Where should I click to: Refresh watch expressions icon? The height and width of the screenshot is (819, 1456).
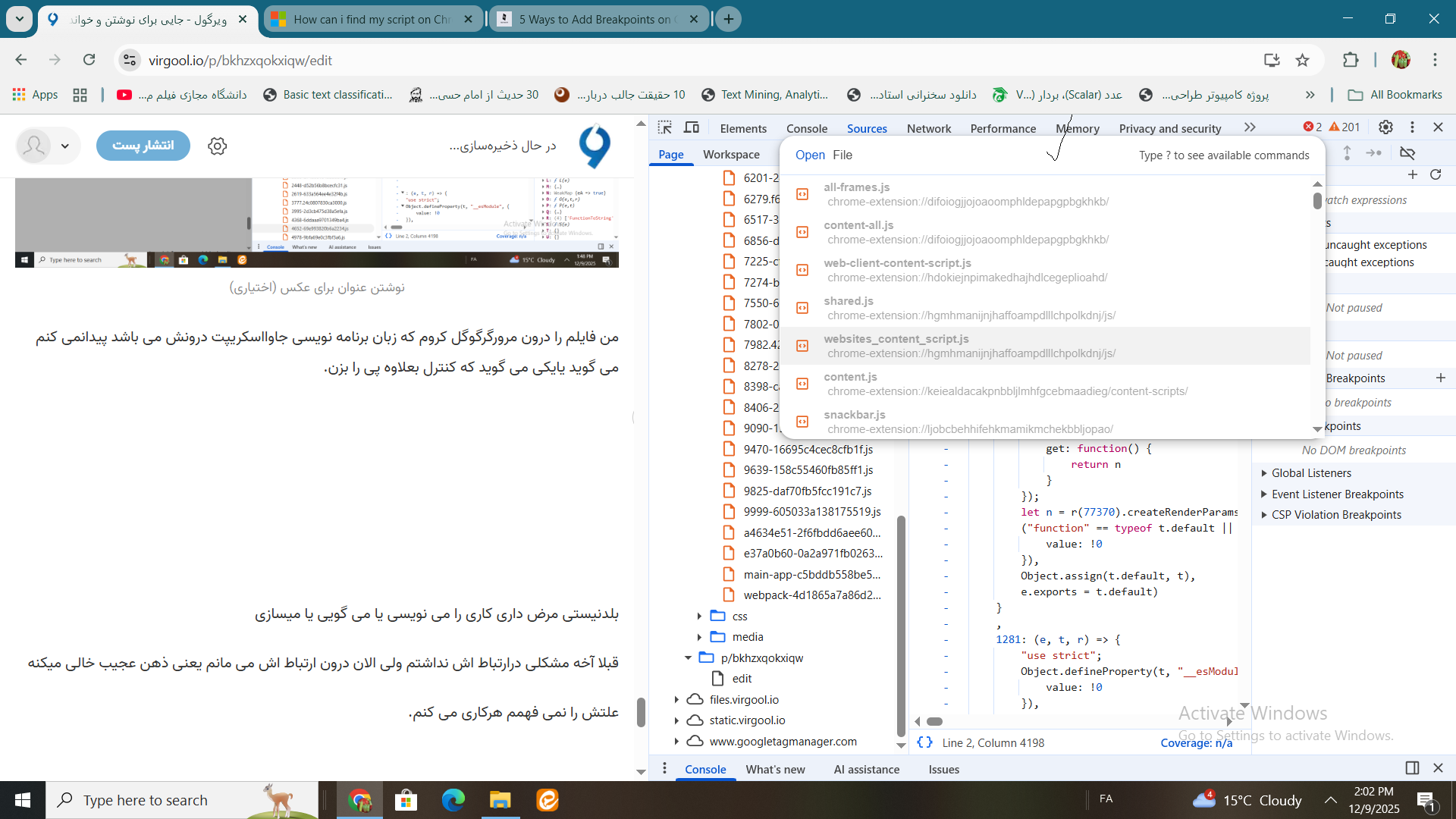(1436, 175)
